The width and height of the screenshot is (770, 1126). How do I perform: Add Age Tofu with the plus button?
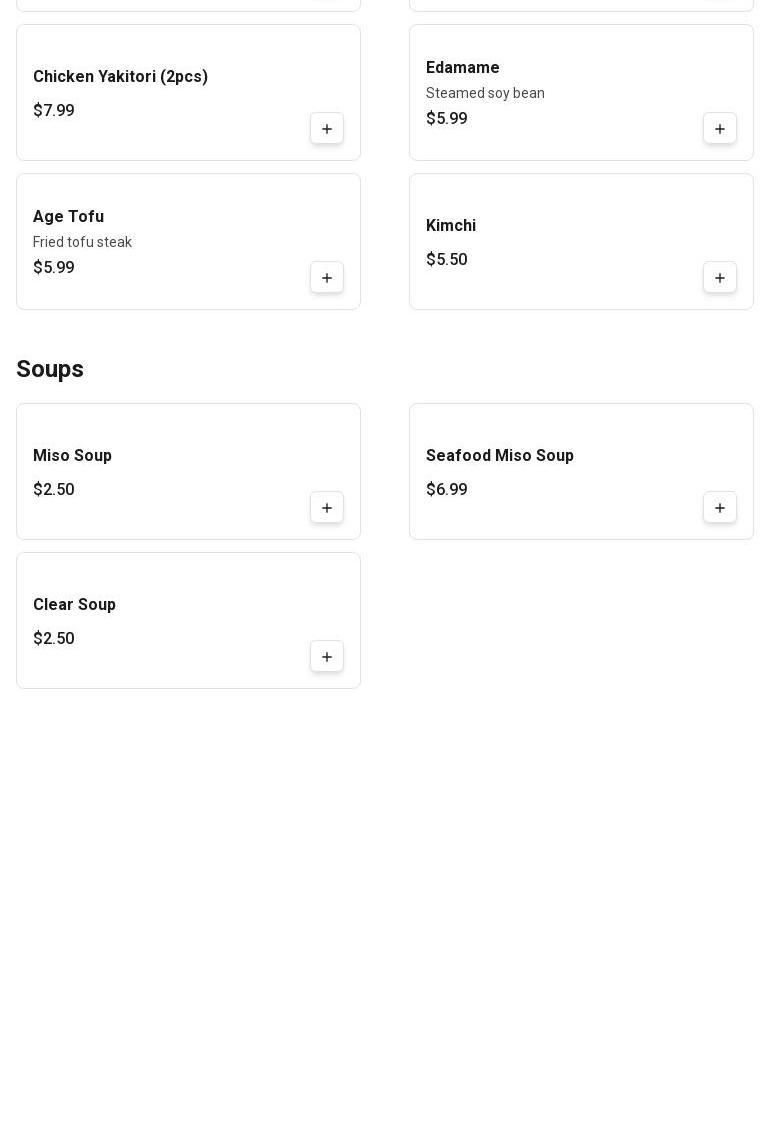pyautogui.click(x=327, y=278)
